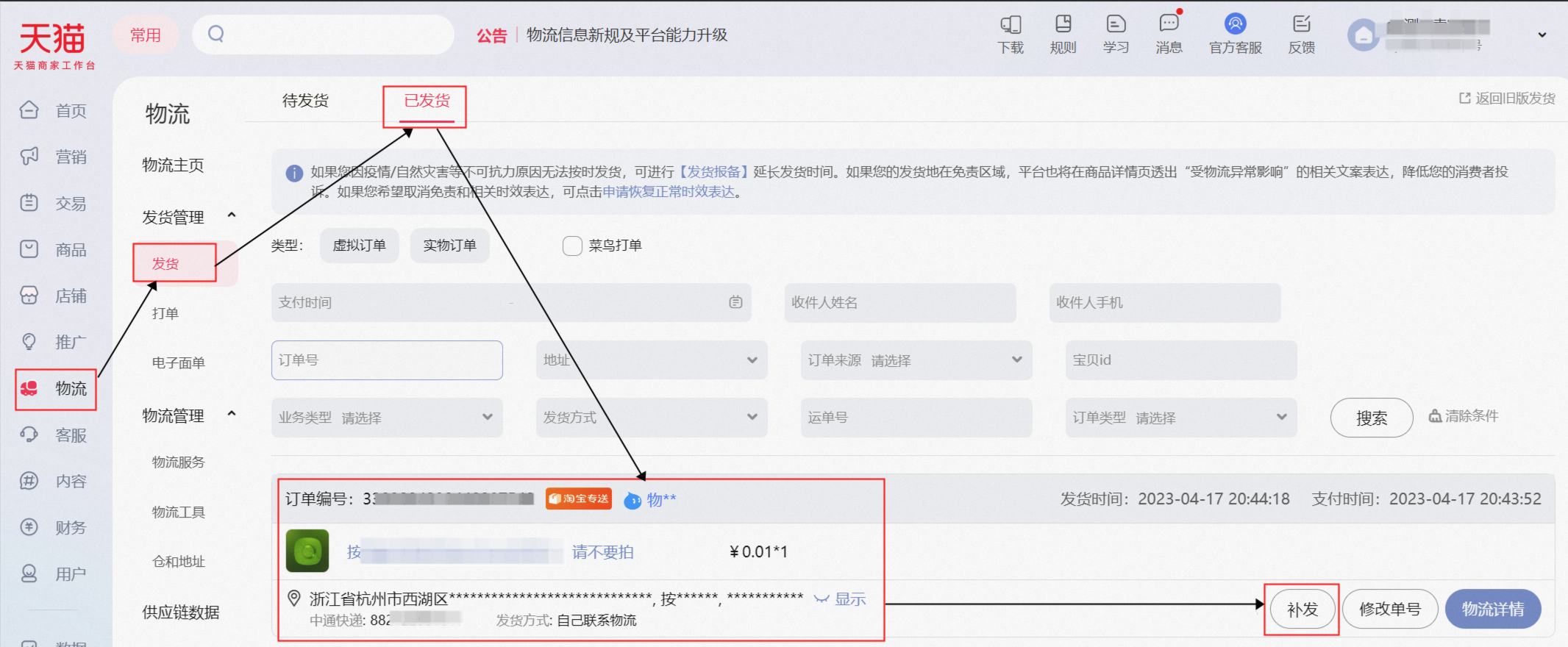
Task: Open 用户 in the sidebar
Action: (54, 573)
